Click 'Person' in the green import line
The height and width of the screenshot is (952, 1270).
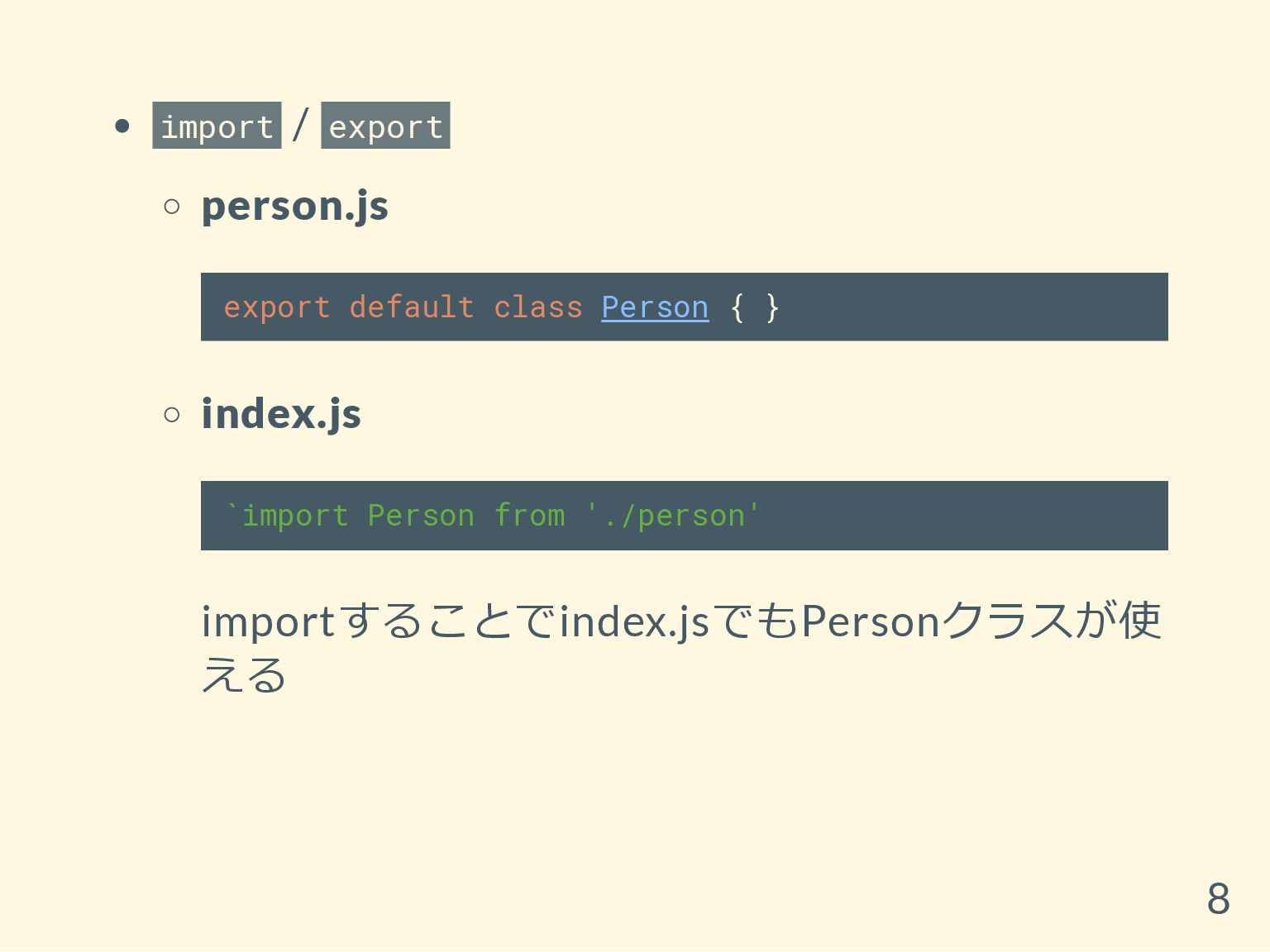click(421, 516)
